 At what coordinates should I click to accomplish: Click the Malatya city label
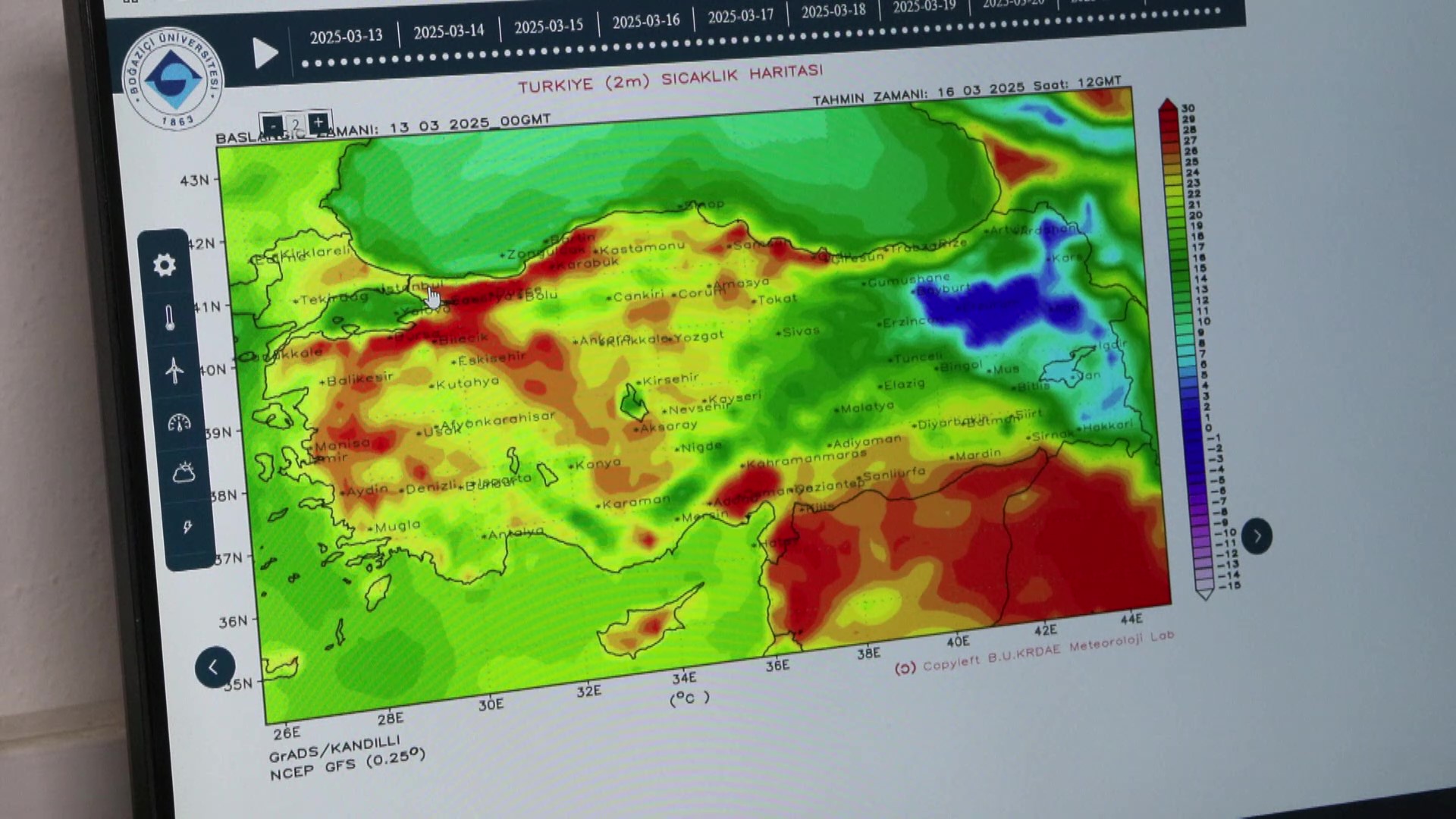click(x=864, y=407)
